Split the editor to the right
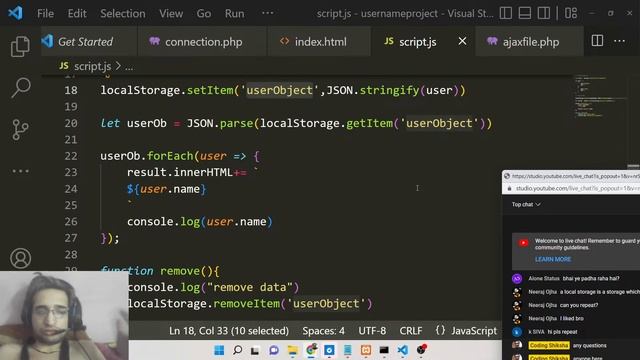The image size is (640, 360). (597, 41)
